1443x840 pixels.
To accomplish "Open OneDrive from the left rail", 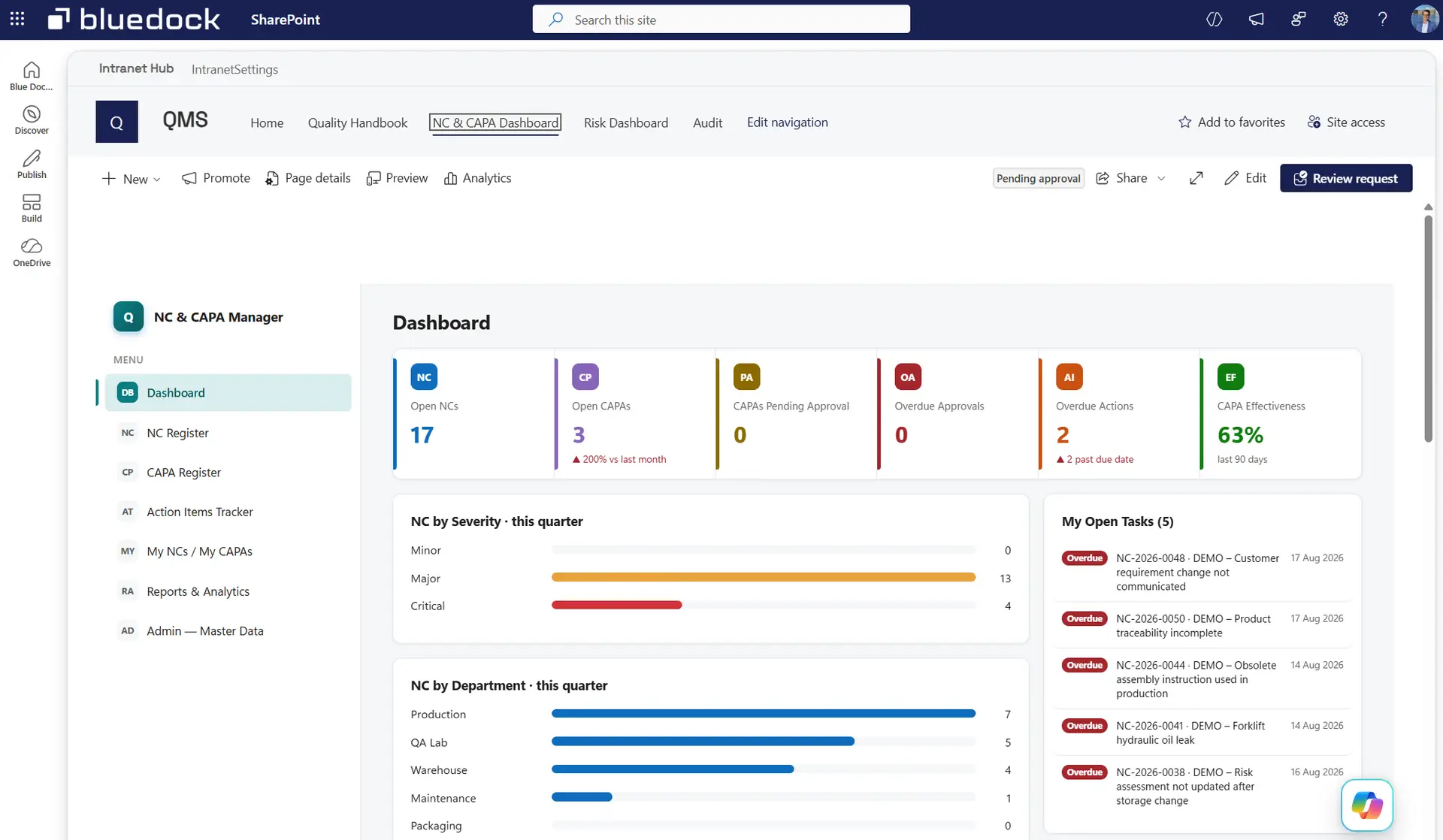I will point(32,252).
